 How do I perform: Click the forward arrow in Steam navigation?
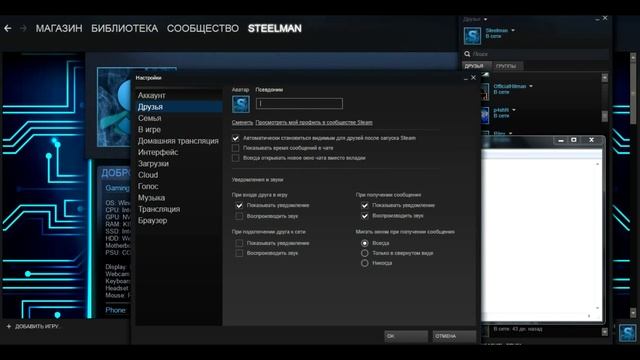pos(23,28)
